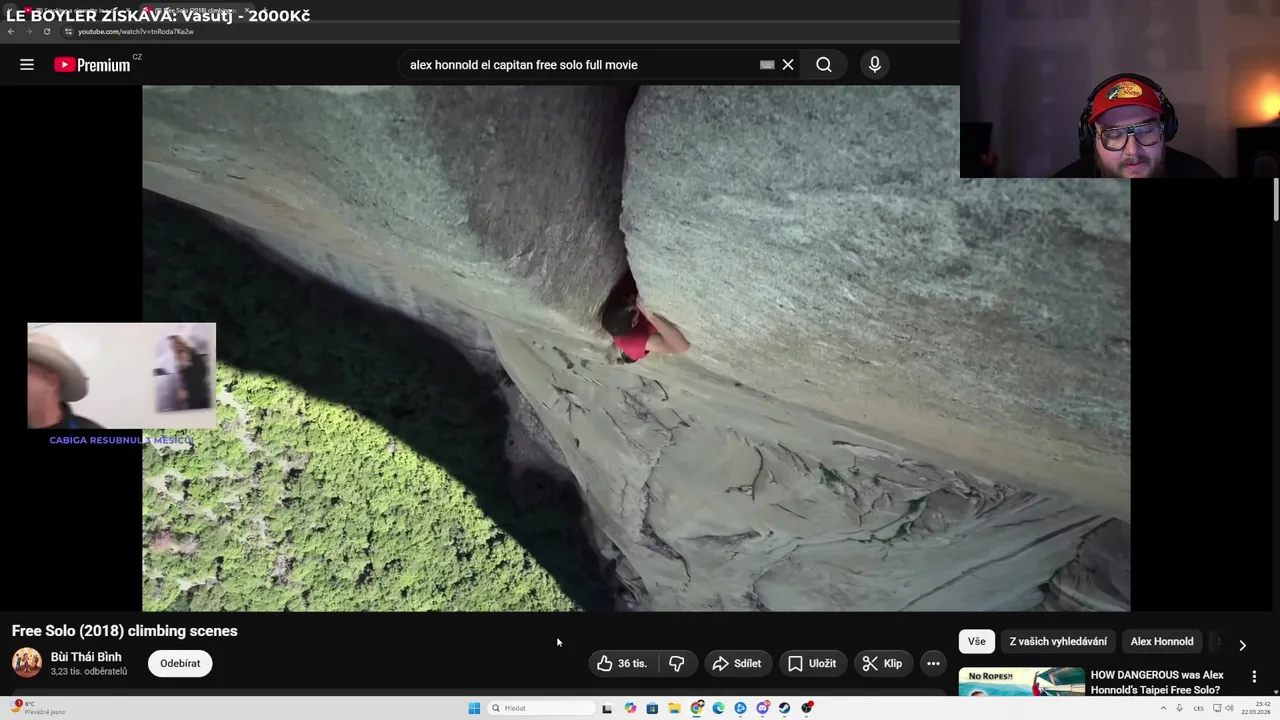Show hidden system tray icons

click(1163, 708)
